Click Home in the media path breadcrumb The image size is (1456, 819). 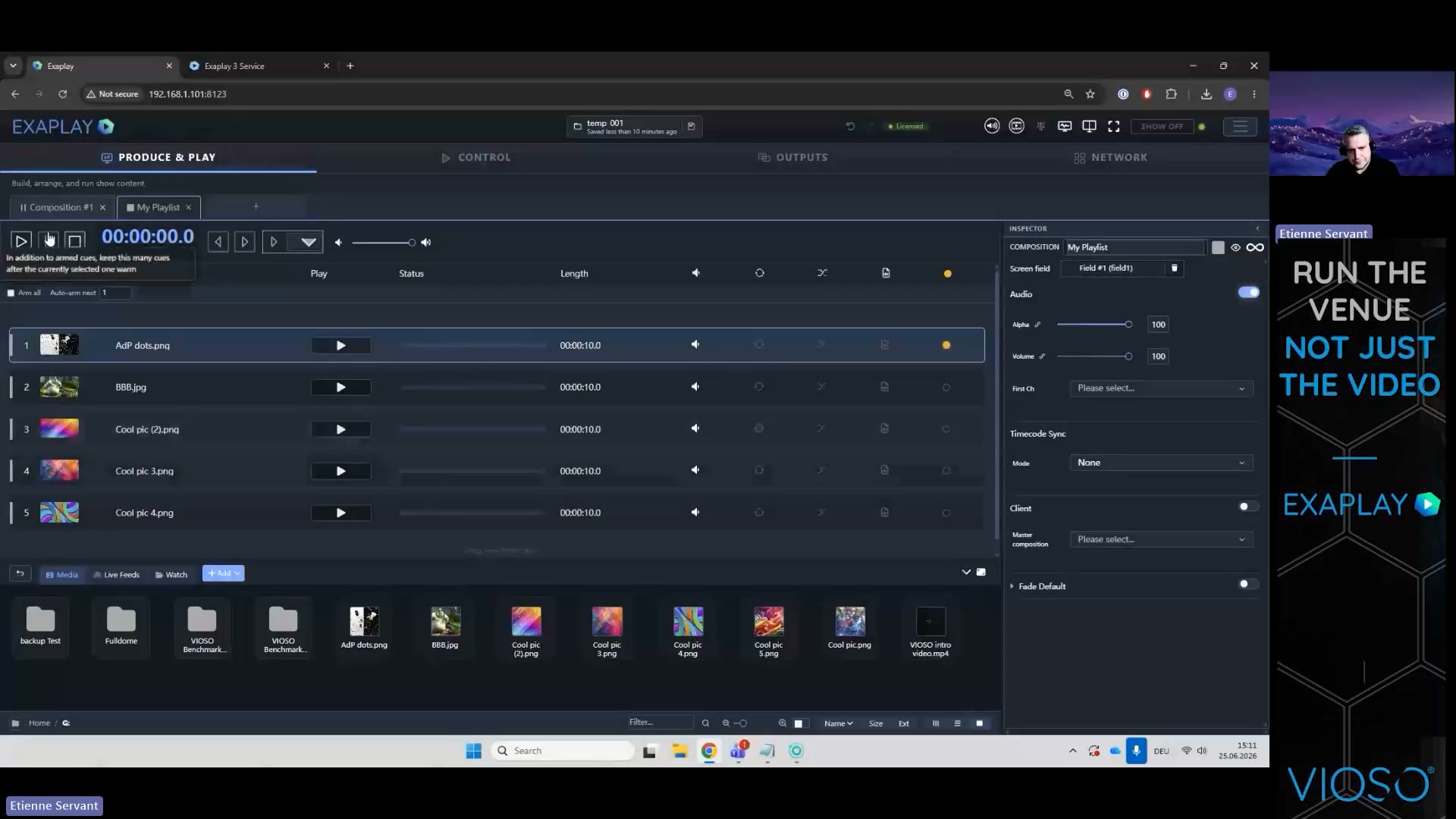click(x=39, y=723)
